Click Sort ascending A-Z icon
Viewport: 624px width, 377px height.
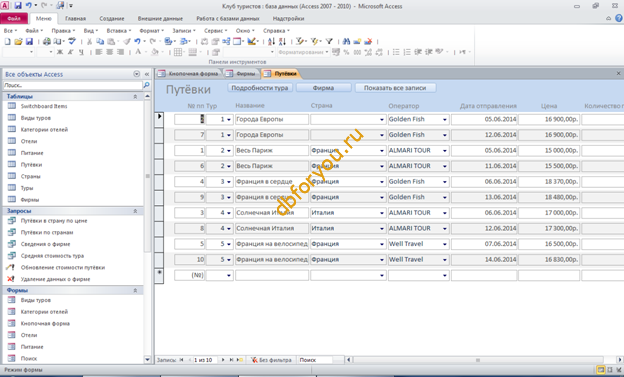pyautogui.click(x=271, y=41)
